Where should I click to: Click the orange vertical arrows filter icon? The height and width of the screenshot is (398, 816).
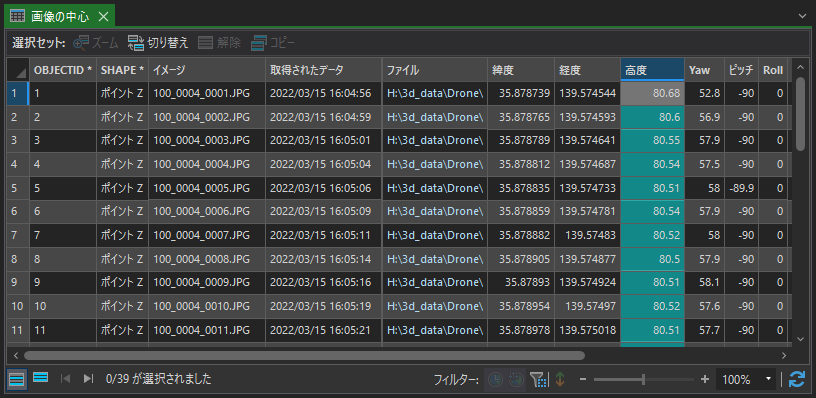pos(559,380)
